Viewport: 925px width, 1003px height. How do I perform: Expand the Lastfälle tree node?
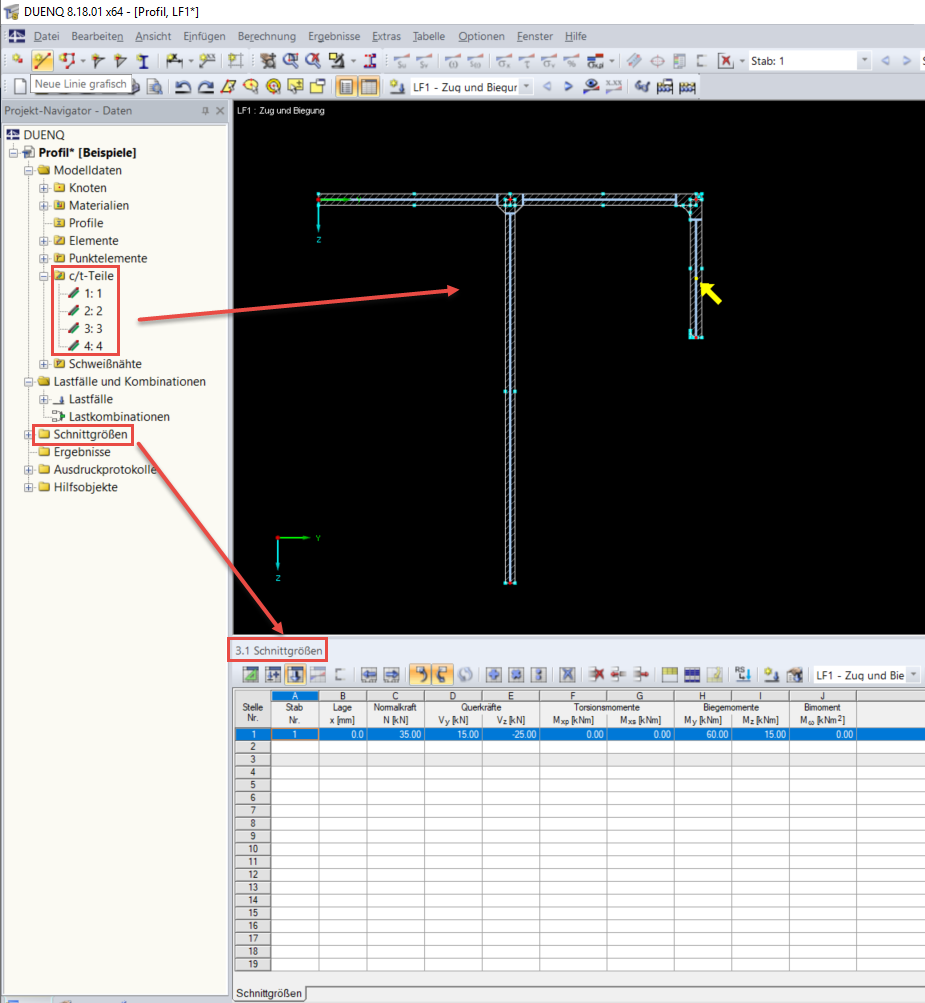pos(43,399)
